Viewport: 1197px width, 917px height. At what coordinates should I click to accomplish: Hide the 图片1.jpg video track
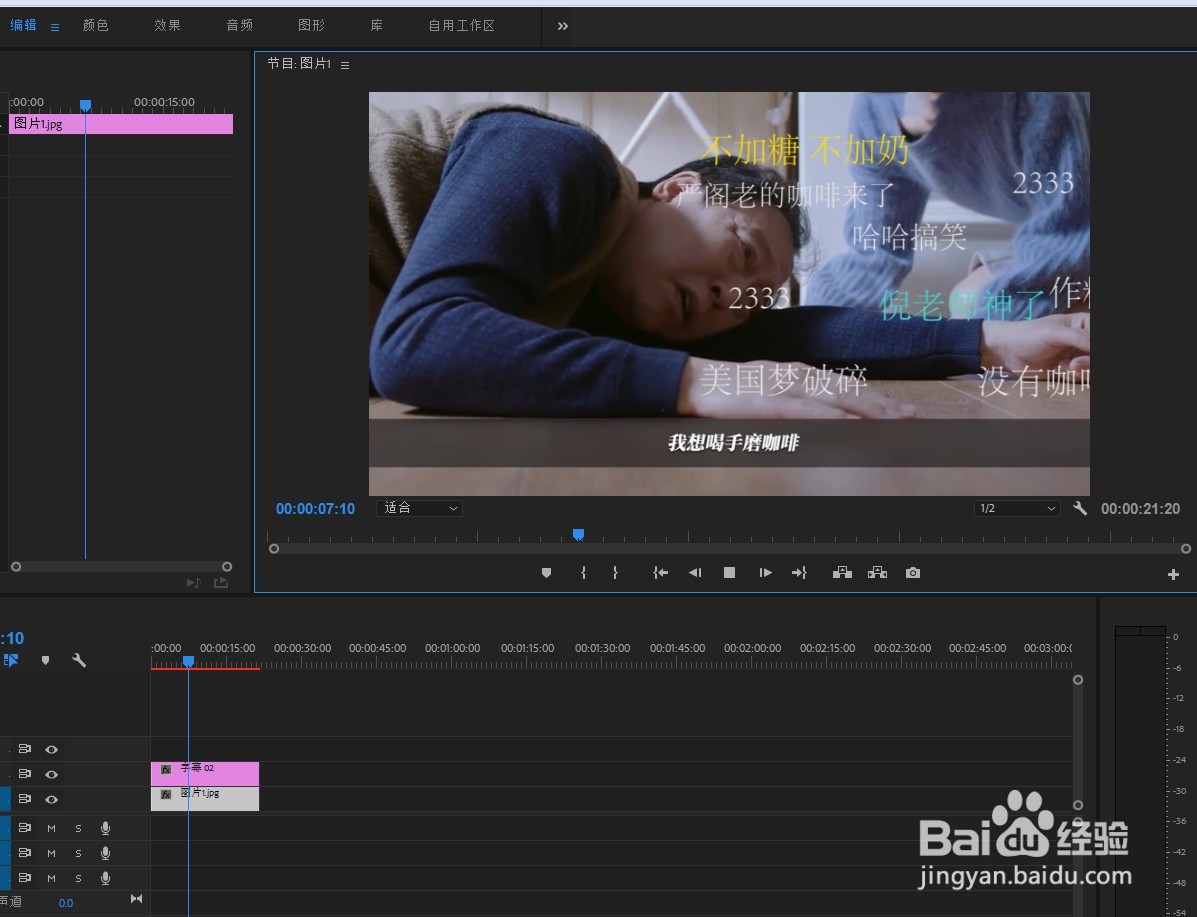51,799
